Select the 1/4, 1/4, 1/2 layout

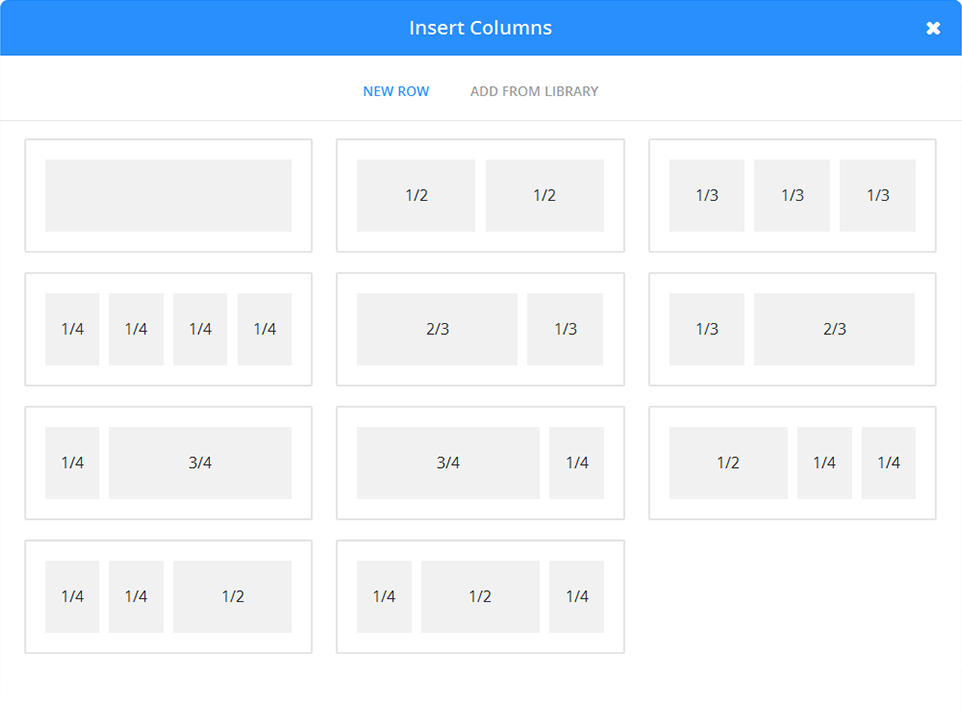coord(167,596)
